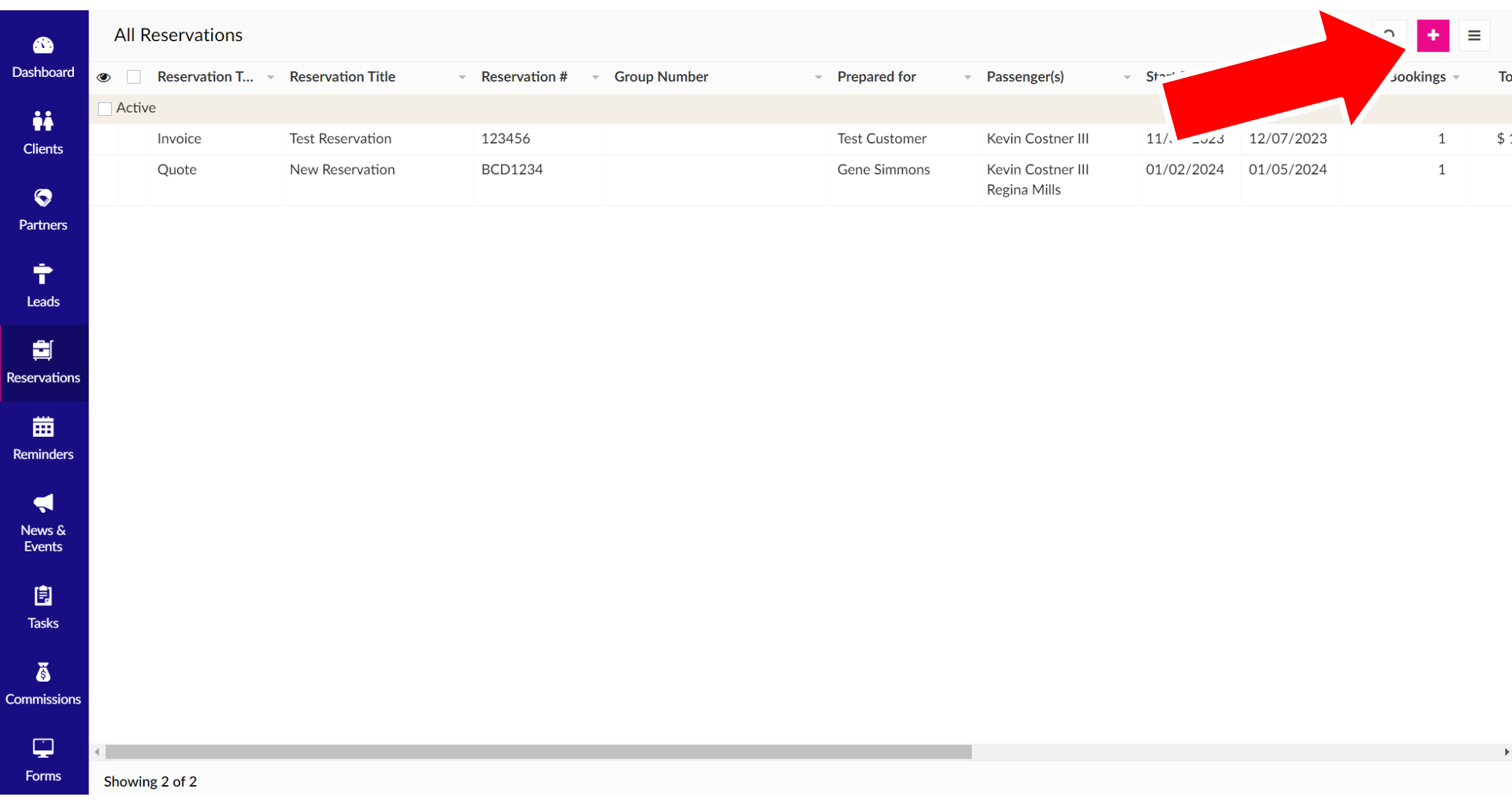Expand Reservation Title column dropdown
Screen dimensions: 1512x805
pyautogui.click(x=462, y=77)
